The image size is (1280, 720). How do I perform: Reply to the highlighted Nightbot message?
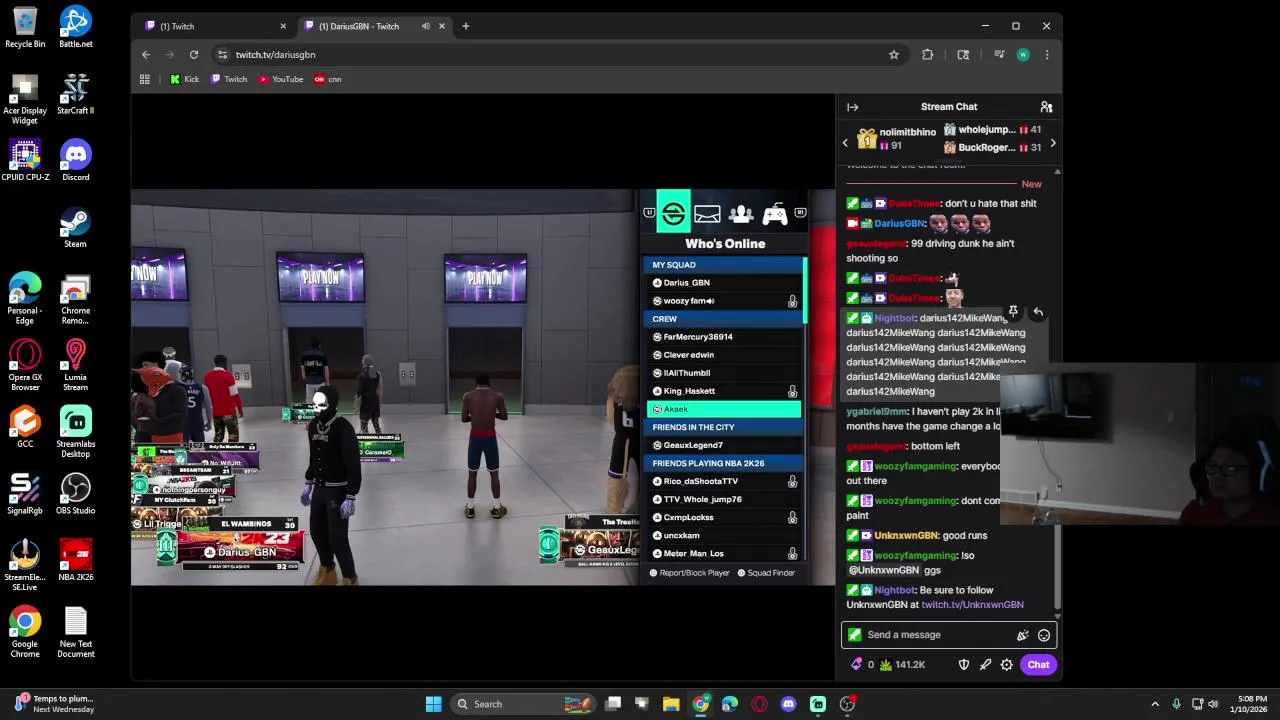pos(1038,312)
